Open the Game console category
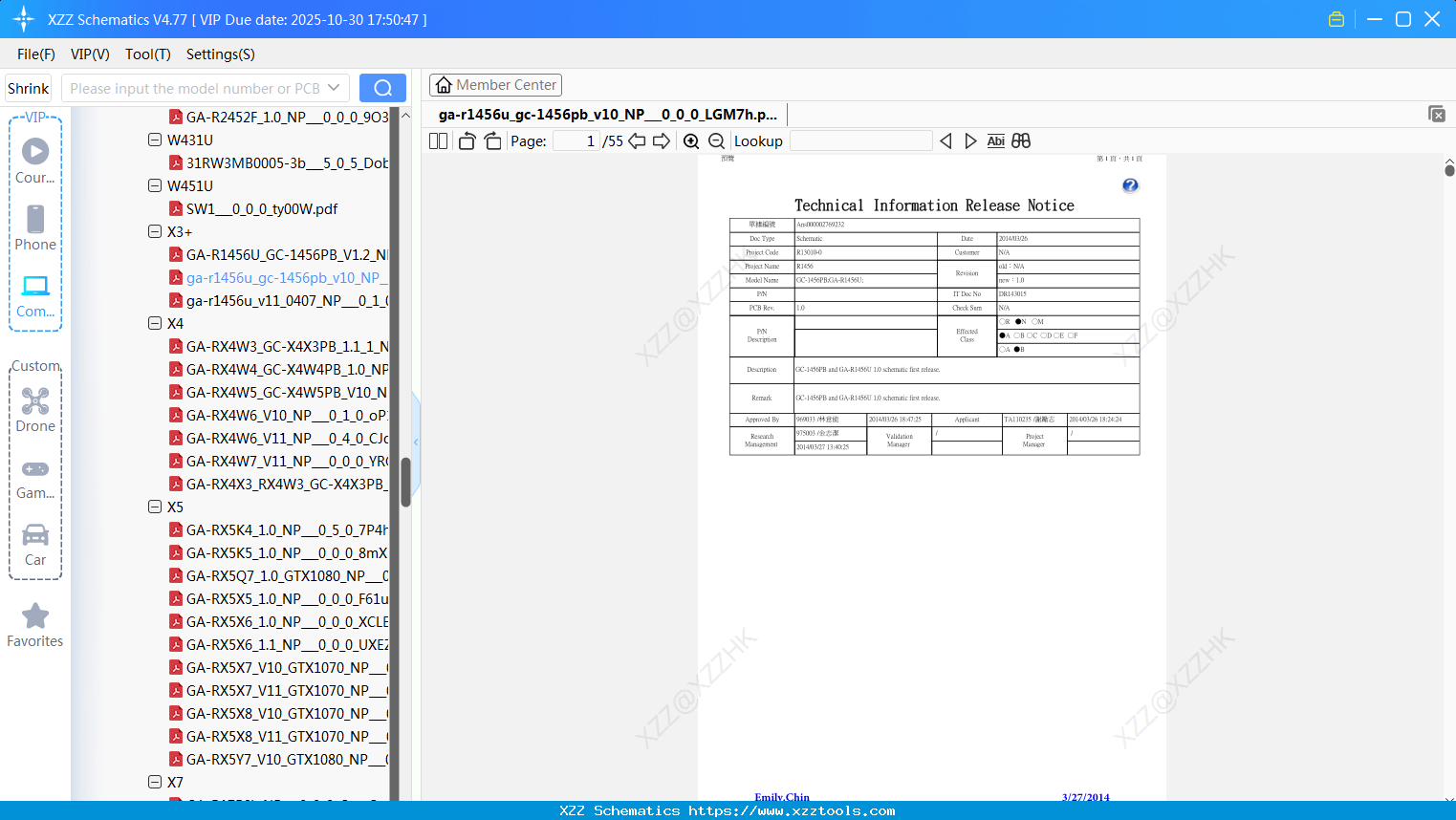 (35, 478)
